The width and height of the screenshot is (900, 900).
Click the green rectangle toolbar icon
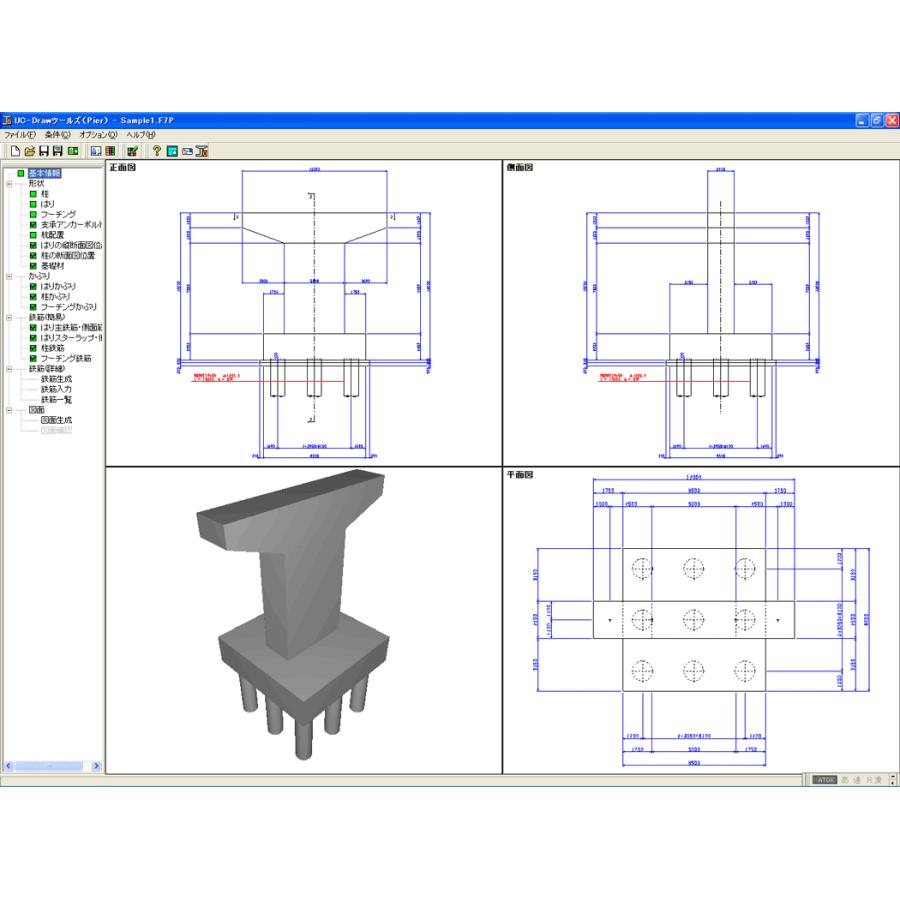point(73,151)
